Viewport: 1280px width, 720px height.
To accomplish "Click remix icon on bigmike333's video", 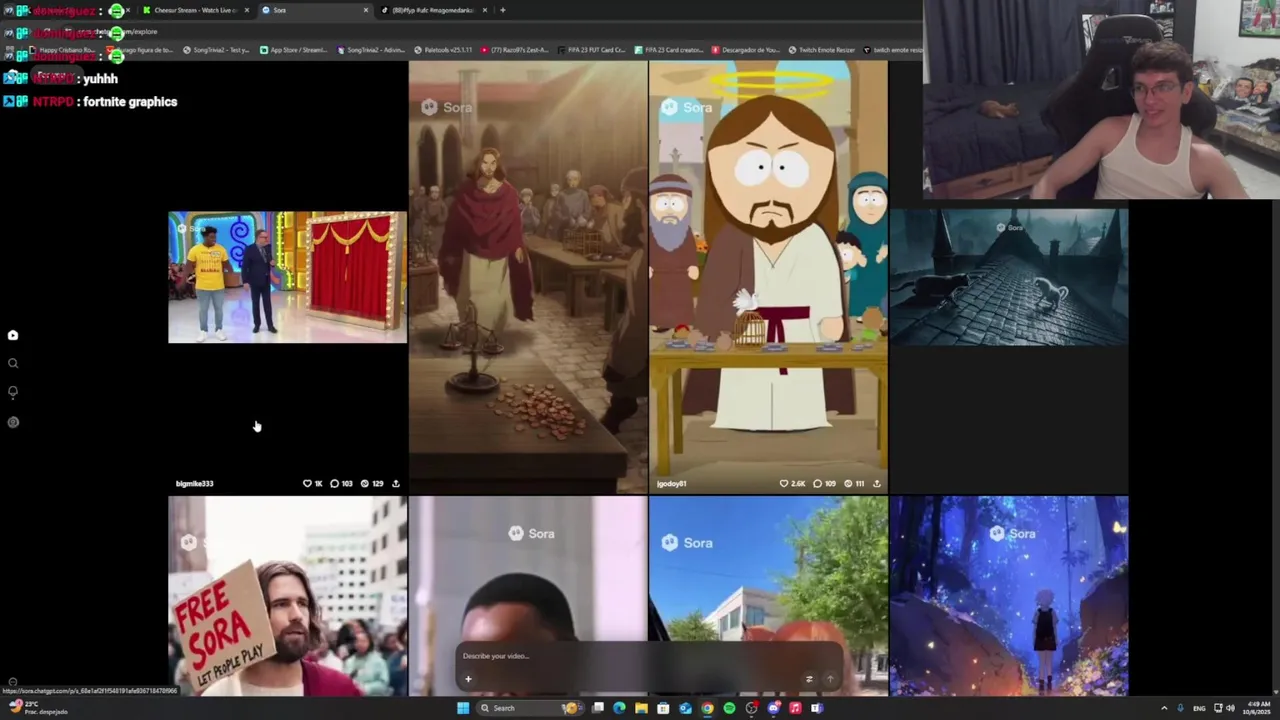I will pyautogui.click(x=365, y=483).
